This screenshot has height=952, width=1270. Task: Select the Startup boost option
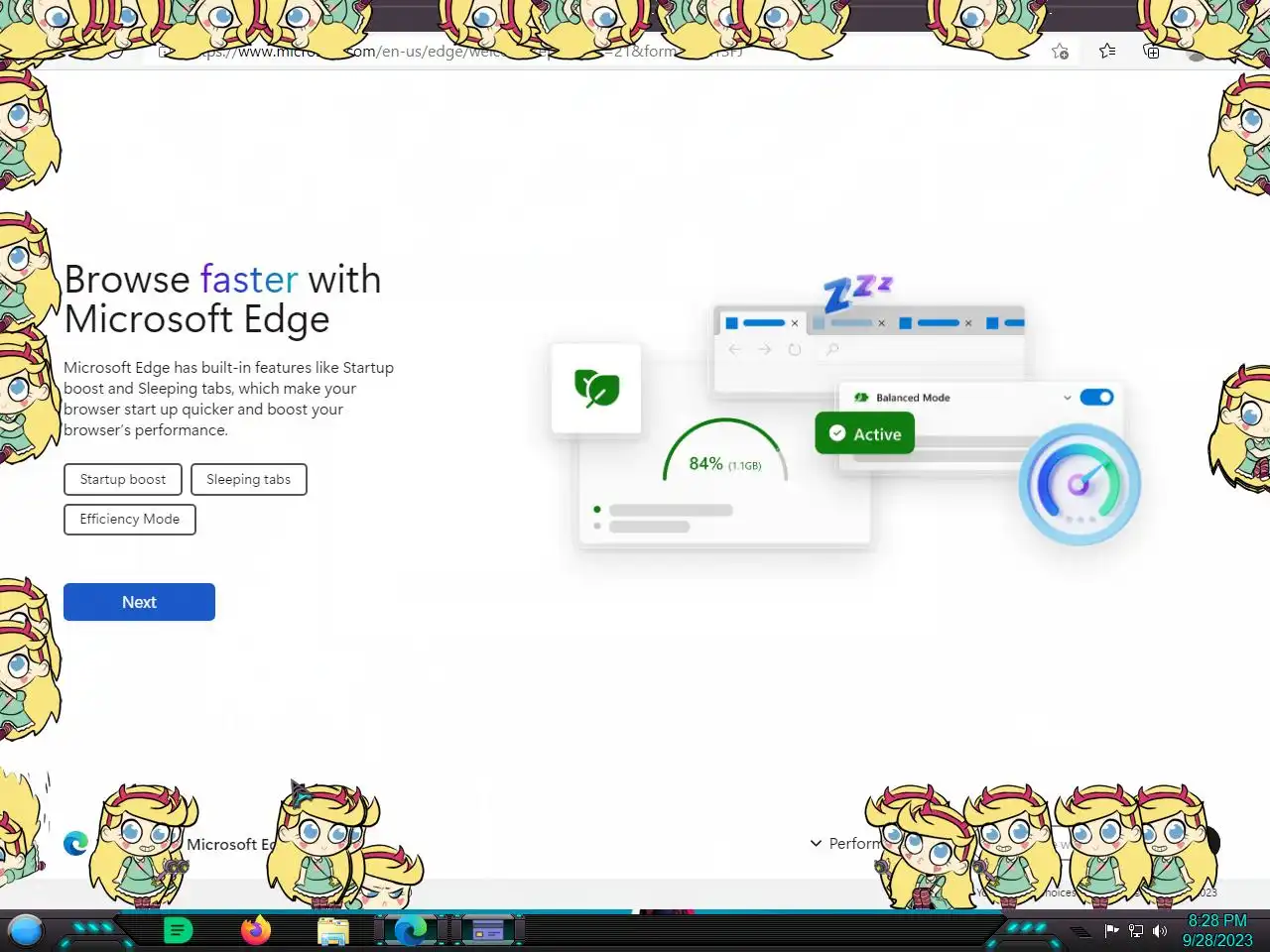coord(123,479)
